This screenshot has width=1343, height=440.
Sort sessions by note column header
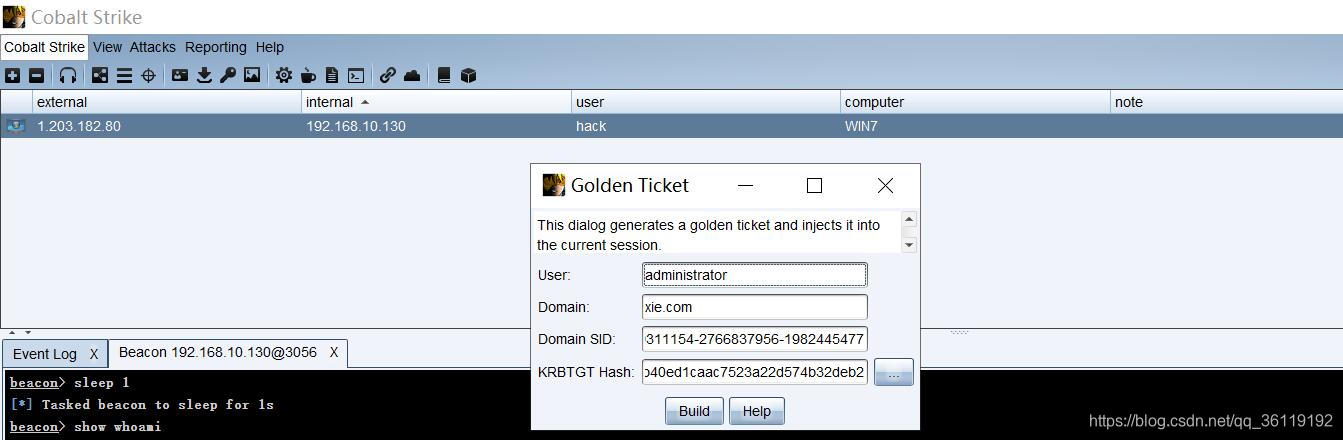click(1226, 102)
